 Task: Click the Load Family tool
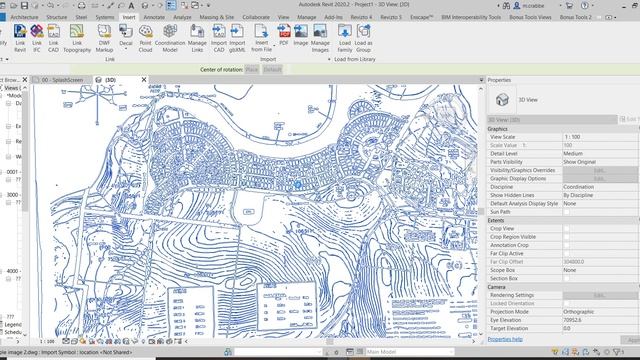tap(345, 38)
